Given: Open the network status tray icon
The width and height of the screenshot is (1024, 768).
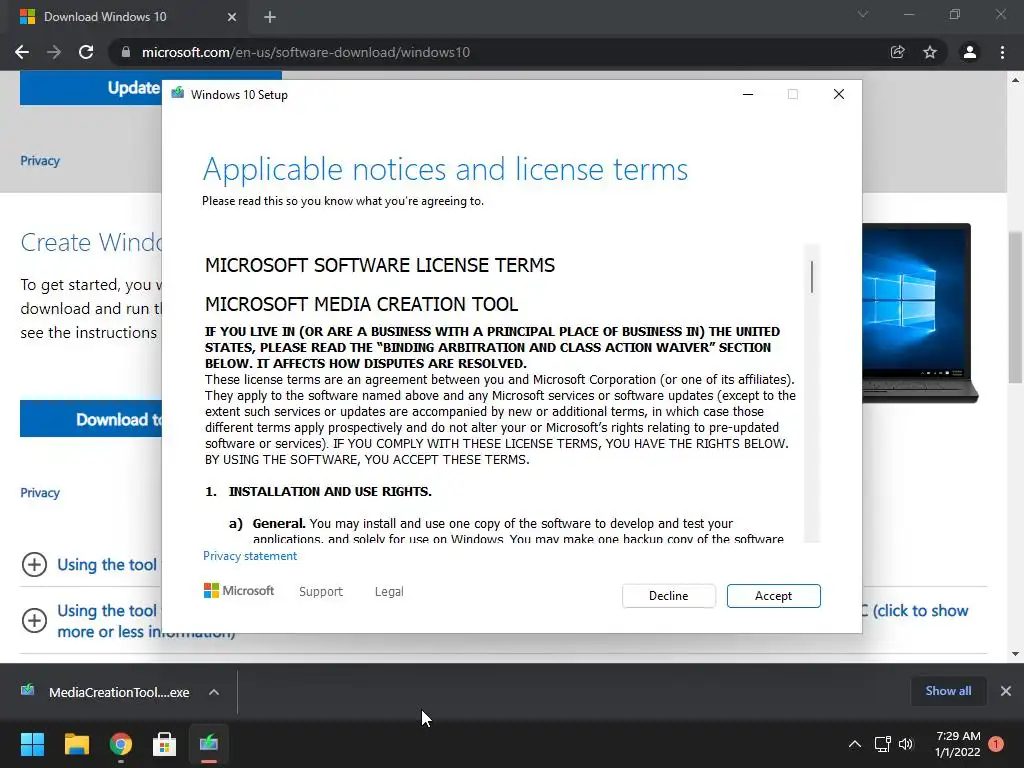Looking at the screenshot, I should point(882,744).
